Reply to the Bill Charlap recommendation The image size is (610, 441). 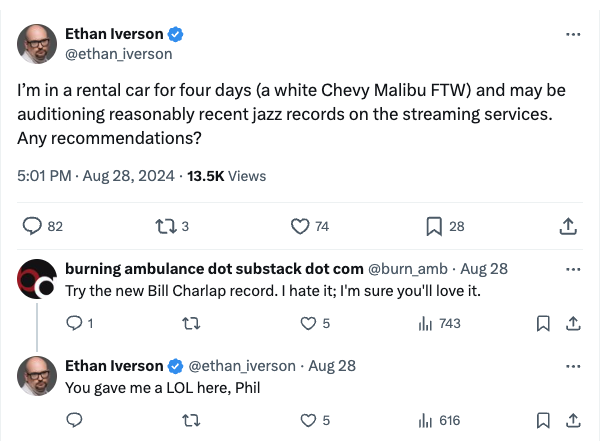(x=73, y=323)
